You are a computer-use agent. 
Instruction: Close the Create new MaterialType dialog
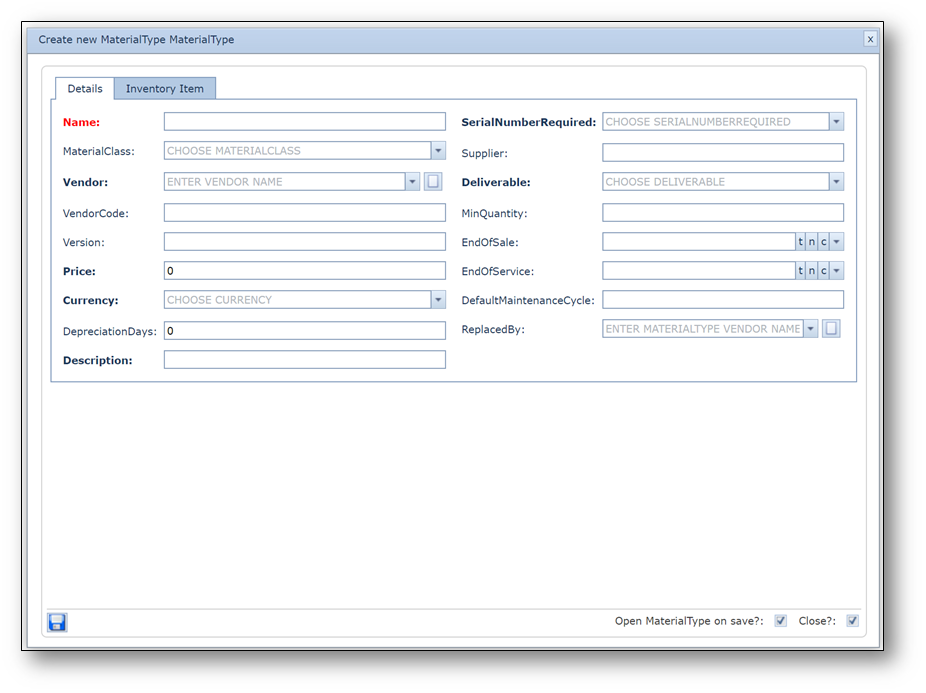(x=870, y=39)
